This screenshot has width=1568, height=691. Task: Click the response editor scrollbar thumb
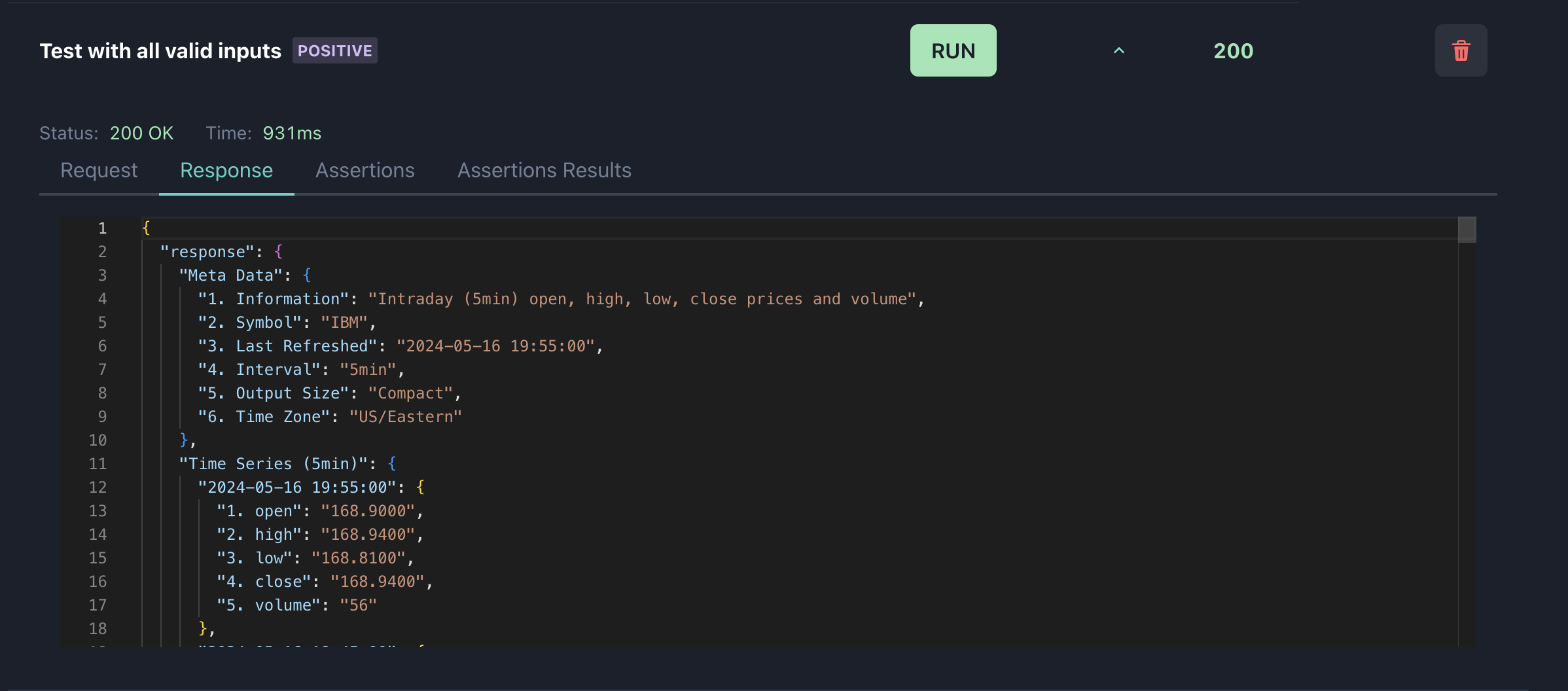point(1467,230)
